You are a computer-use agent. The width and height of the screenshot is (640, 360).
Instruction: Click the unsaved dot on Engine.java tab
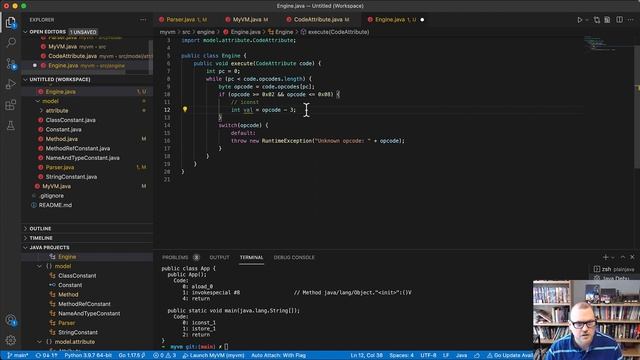(422, 20)
